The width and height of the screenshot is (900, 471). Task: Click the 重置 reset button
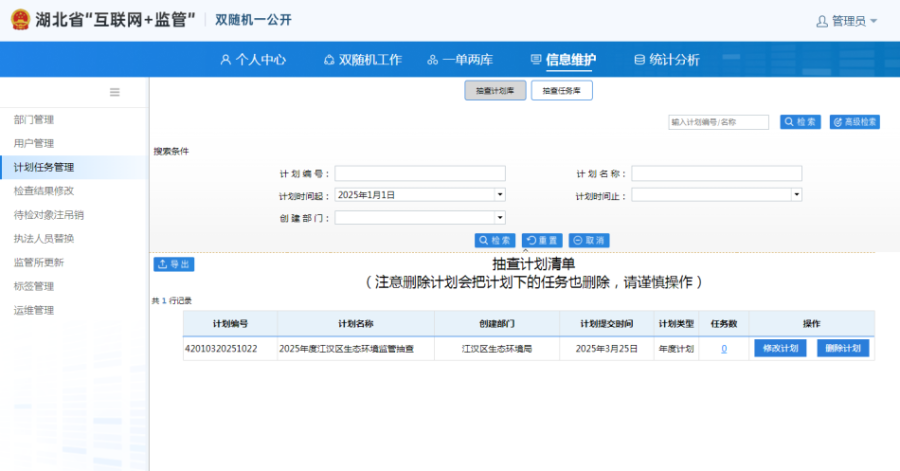542,241
